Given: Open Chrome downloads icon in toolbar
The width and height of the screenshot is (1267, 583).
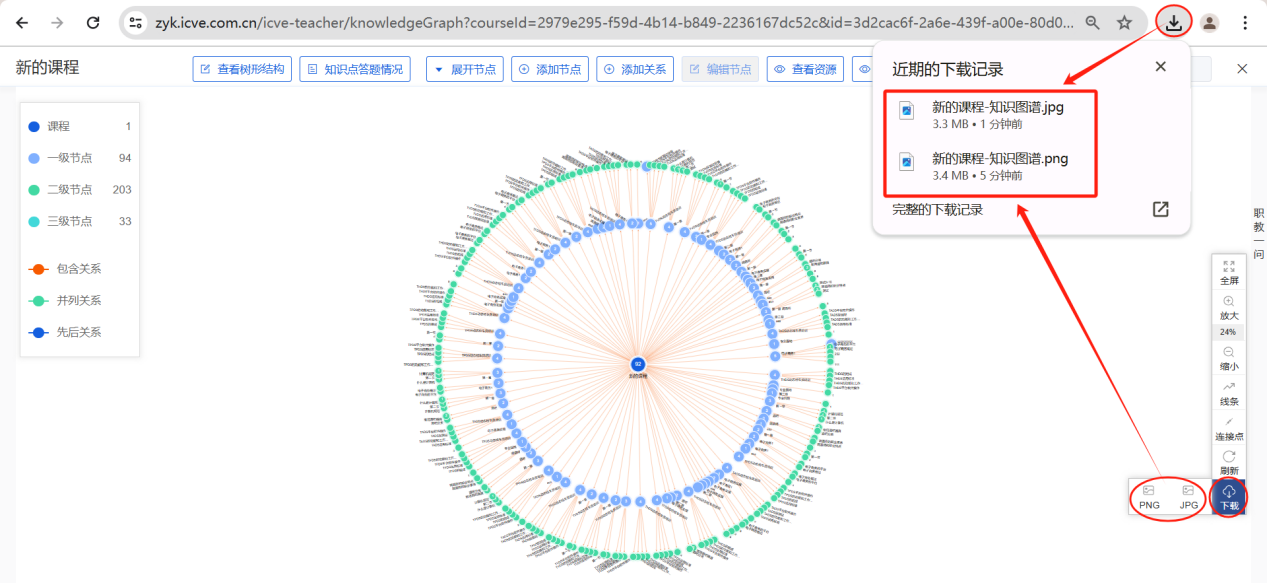Looking at the screenshot, I should [1174, 22].
